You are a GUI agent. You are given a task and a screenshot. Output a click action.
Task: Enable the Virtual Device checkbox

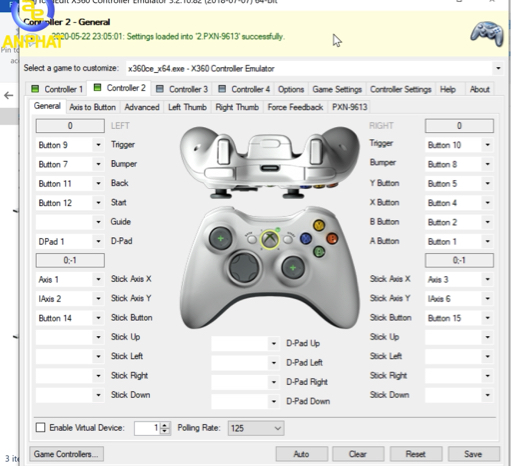40,427
